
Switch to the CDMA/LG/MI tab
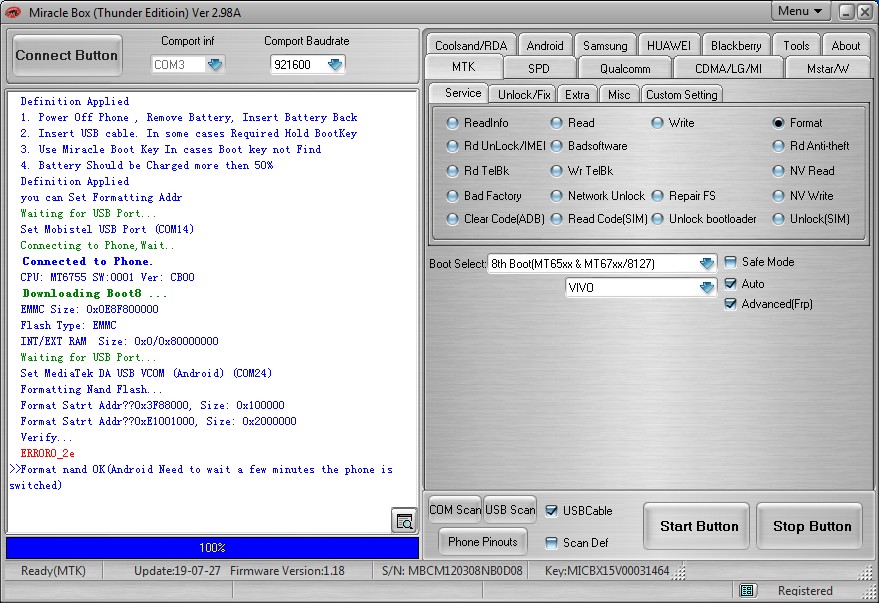coord(728,68)
